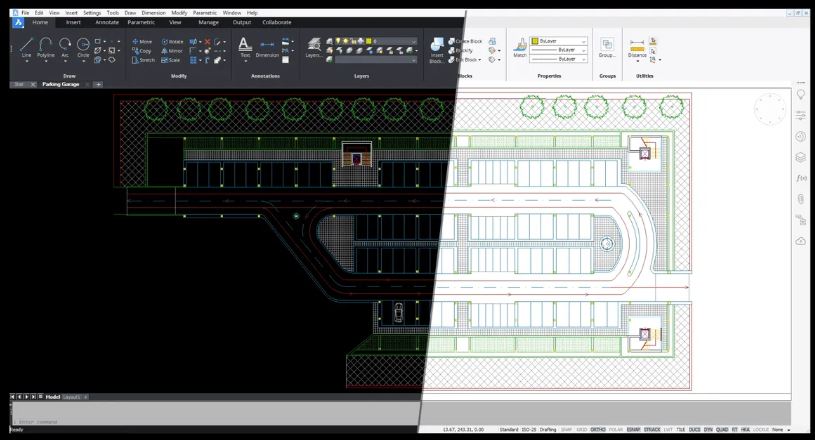Click the Distance measure tool
The image size is (815, 440).
click(x=637, y=48)
